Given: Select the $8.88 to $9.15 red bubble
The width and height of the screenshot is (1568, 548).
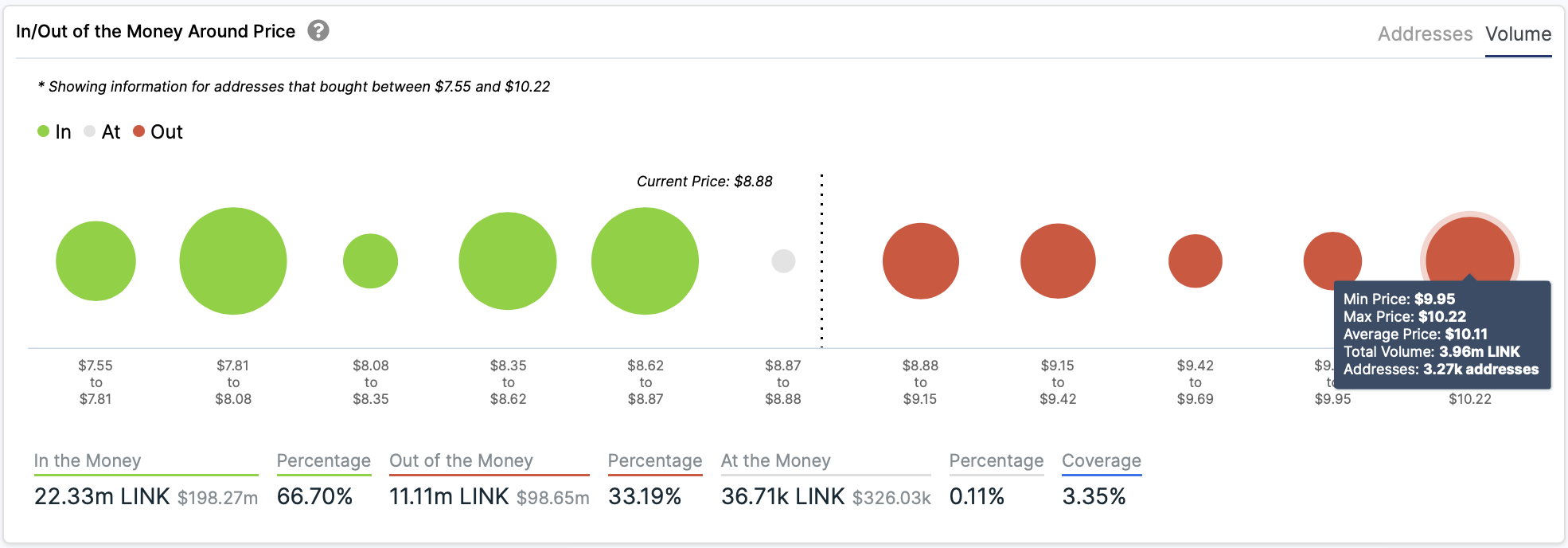Looking at the screenshot, I should coord(921,261).
